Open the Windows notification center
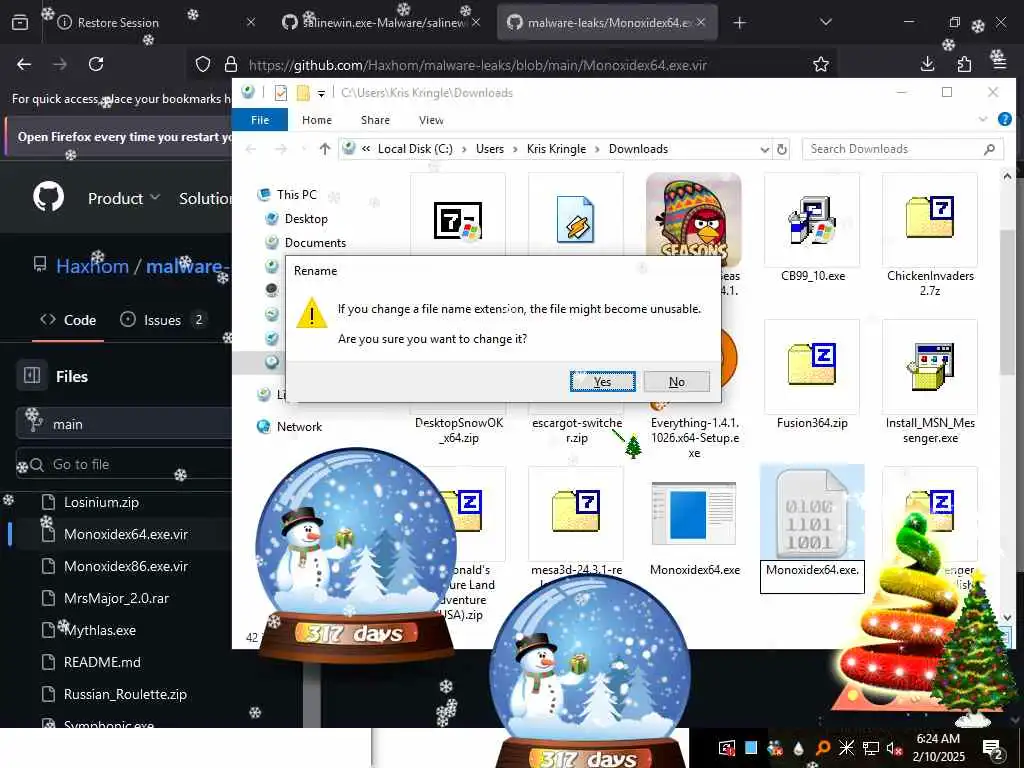 point(993,748)
